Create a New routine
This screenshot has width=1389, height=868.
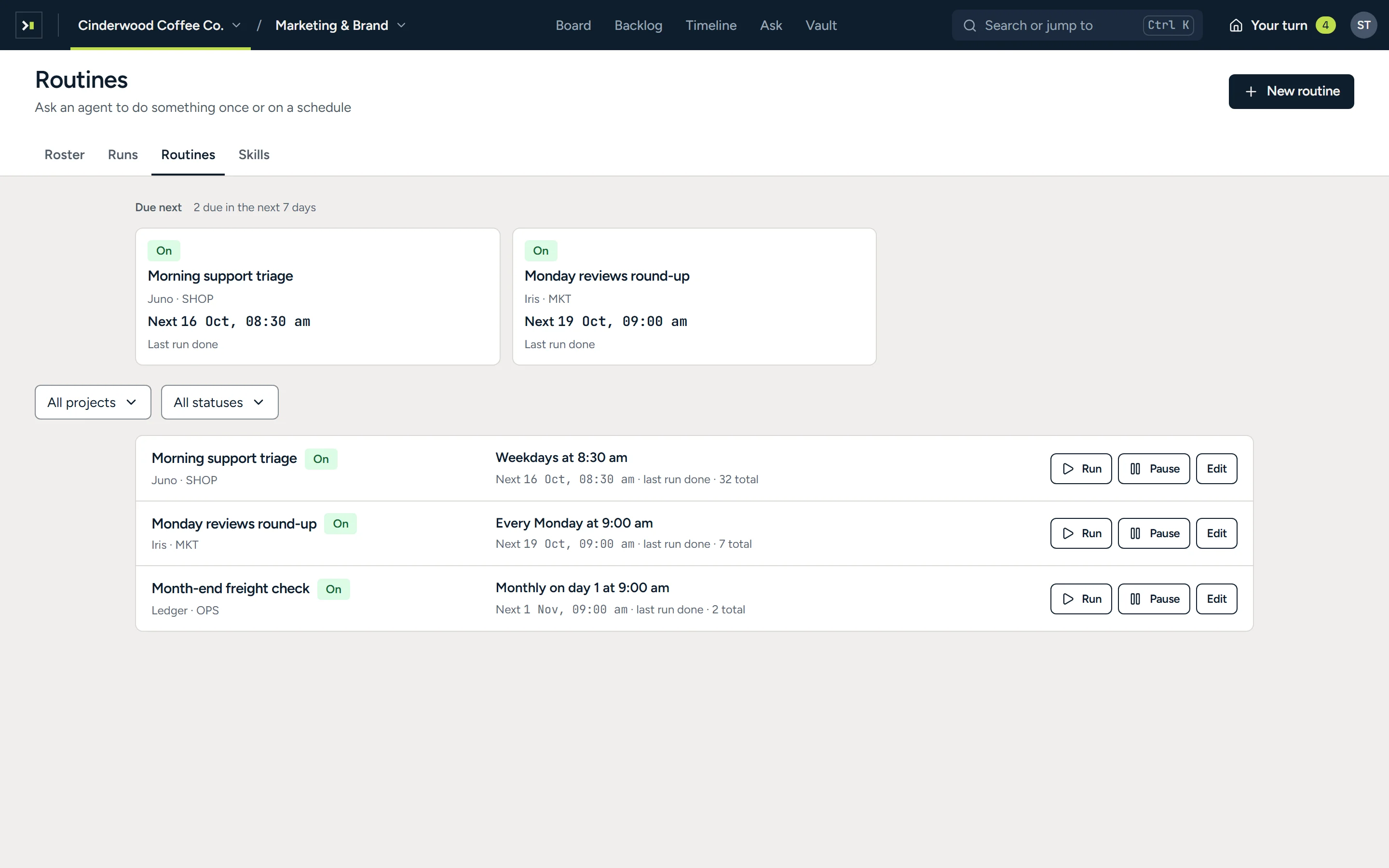coord(1291,91)
